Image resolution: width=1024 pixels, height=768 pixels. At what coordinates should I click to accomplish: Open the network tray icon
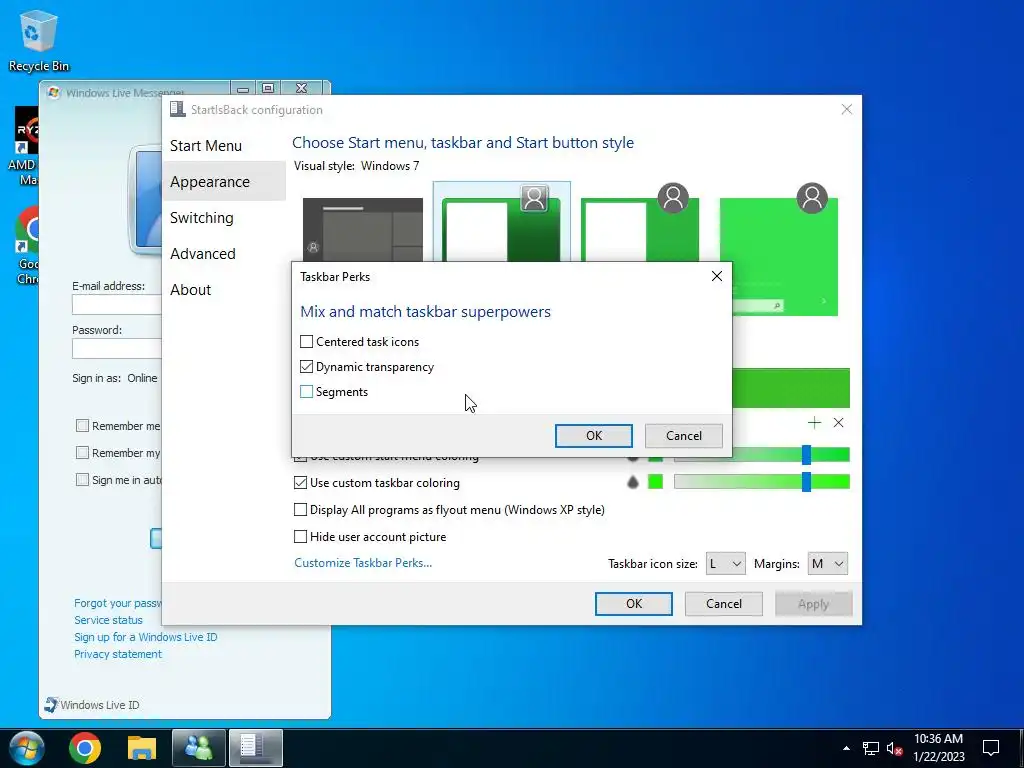pyautogui.click(x=871, y=748)
